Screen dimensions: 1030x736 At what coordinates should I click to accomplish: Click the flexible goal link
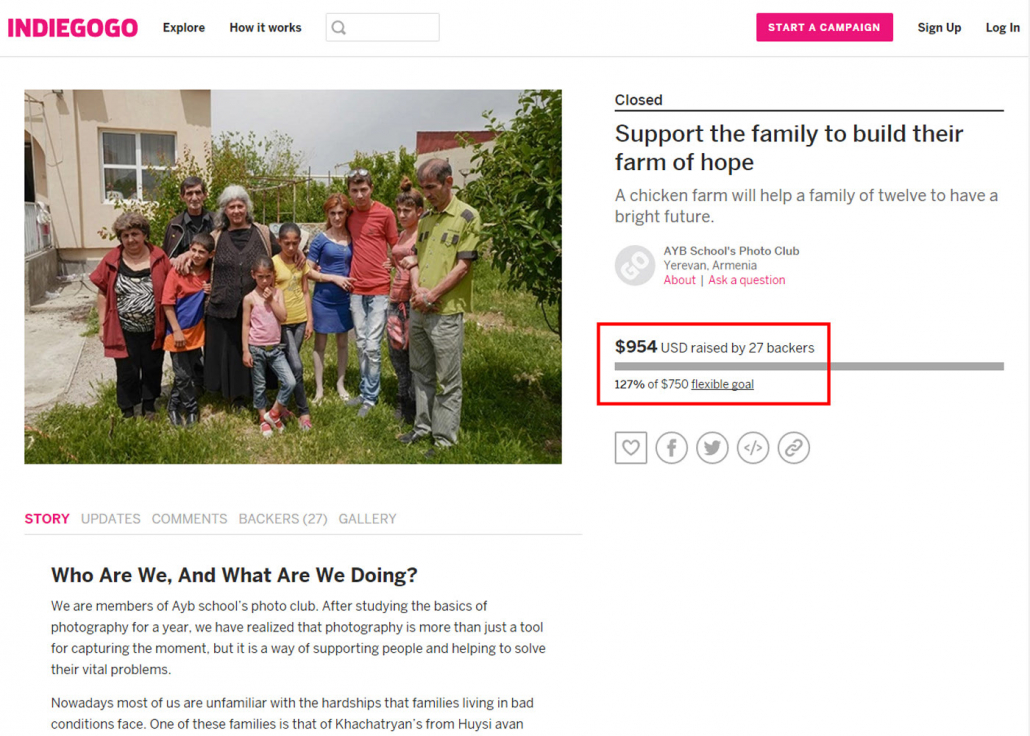point(722,384)
